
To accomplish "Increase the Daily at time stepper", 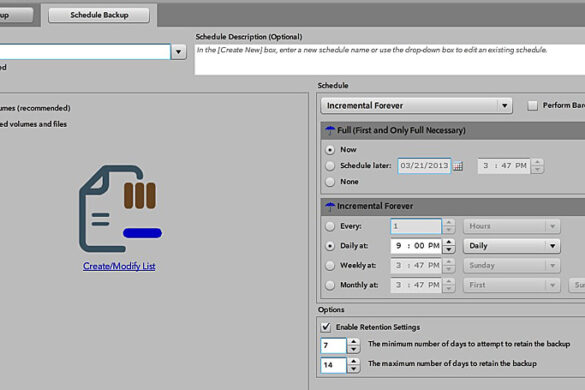I will pos(449,242).
